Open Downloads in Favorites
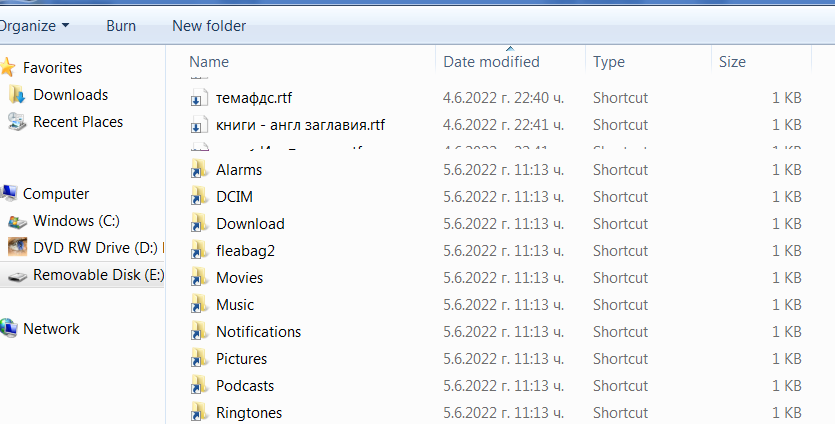 click(70, 95)
